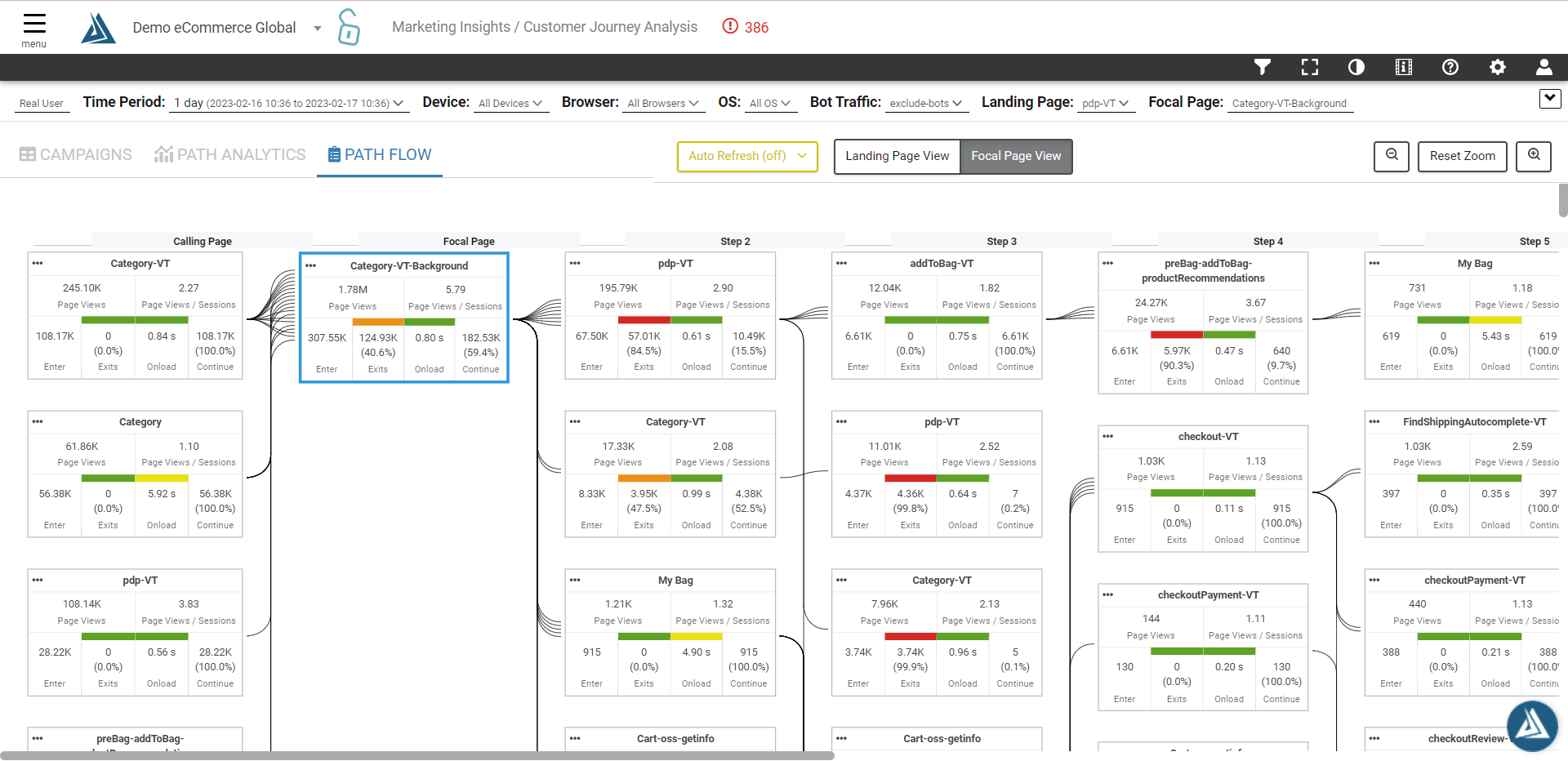Click the Category-VT-Background focal card title
Image resolution: width=1568 pixels, height=761 pixels.
pos(409,266)
